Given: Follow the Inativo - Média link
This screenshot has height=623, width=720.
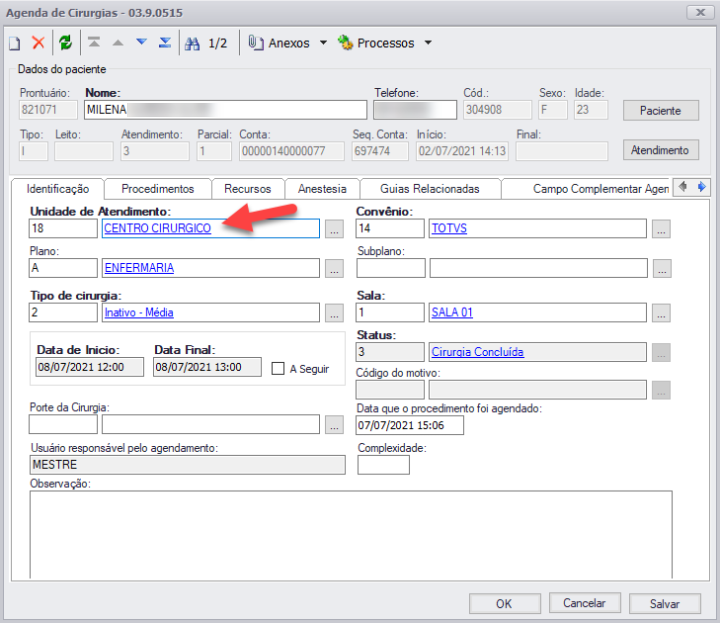Looking at the screenshot, I should click(x=139, y=312).
